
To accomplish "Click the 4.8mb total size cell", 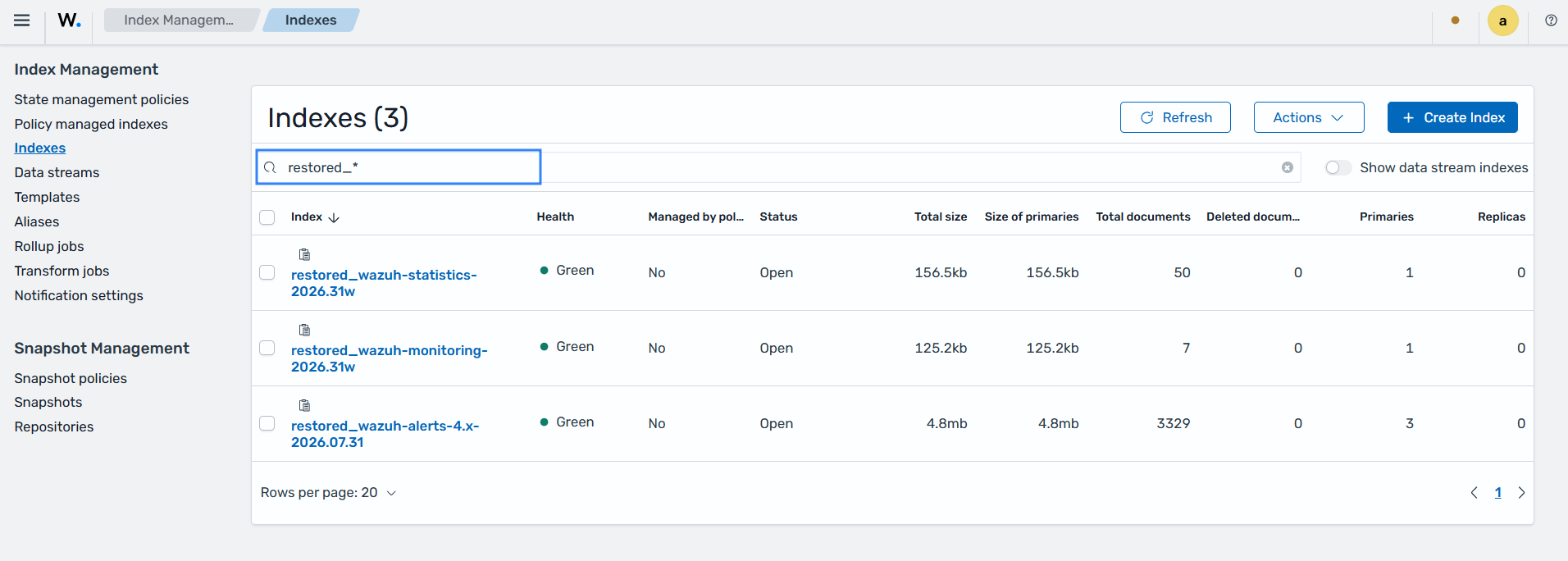I will [947, 423].
